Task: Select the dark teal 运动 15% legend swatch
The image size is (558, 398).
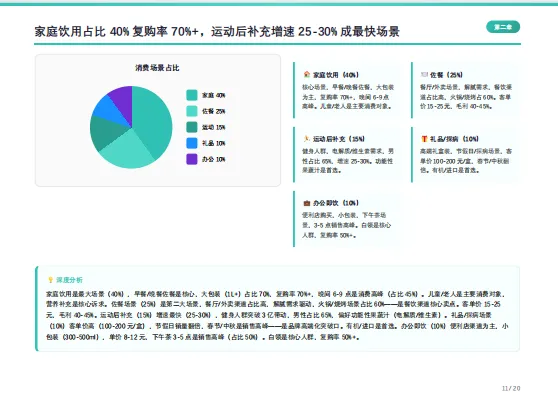Action: [x=192, y=127]
